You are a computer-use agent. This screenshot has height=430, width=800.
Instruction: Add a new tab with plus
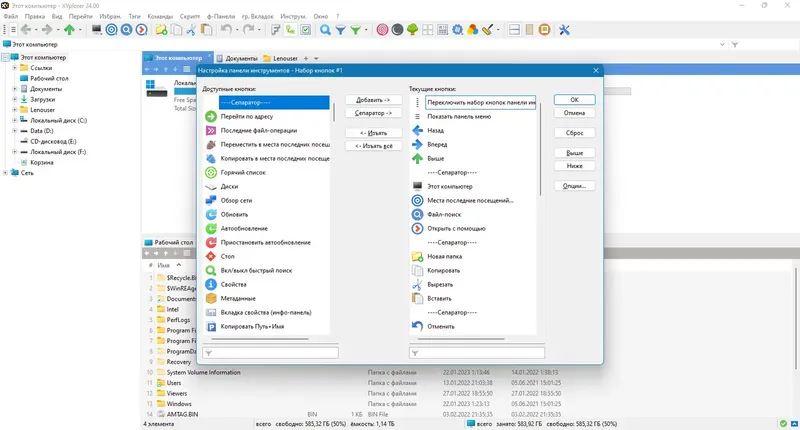point(306,59)
